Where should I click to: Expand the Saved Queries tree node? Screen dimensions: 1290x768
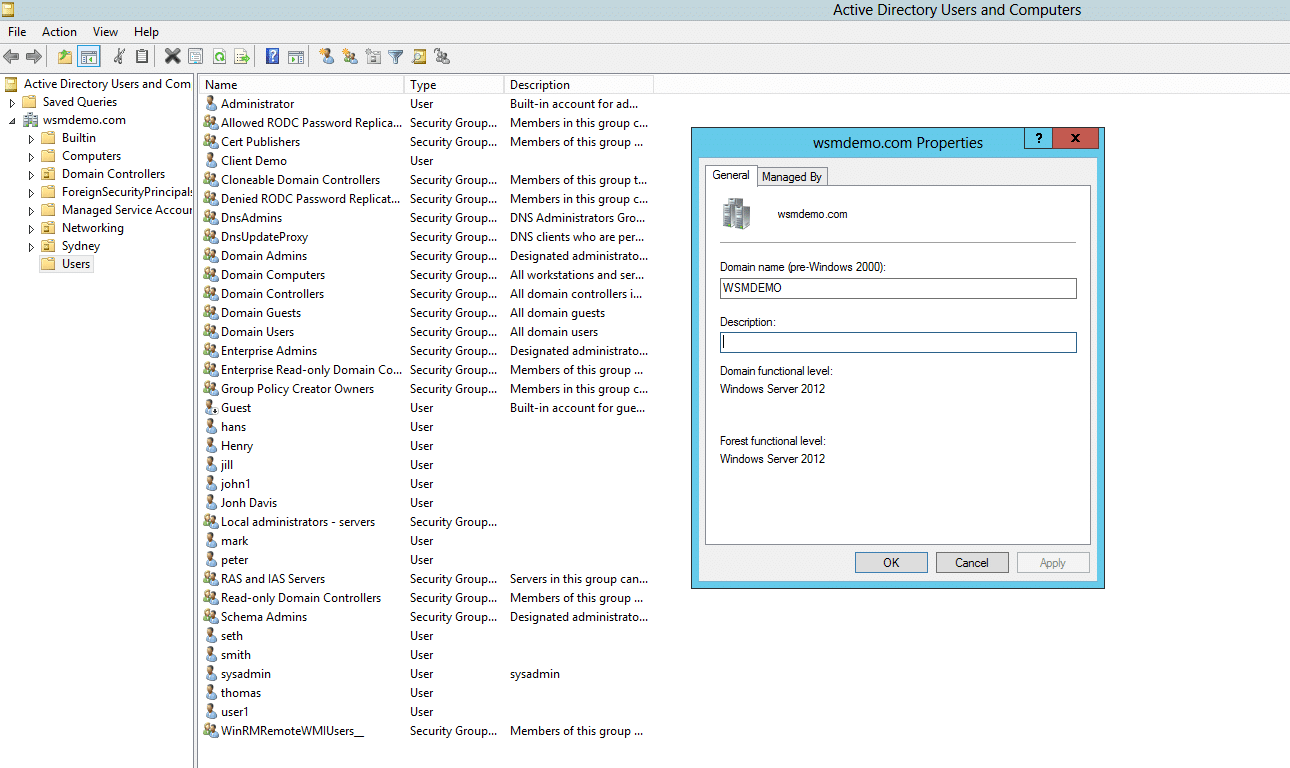point(12,102)
